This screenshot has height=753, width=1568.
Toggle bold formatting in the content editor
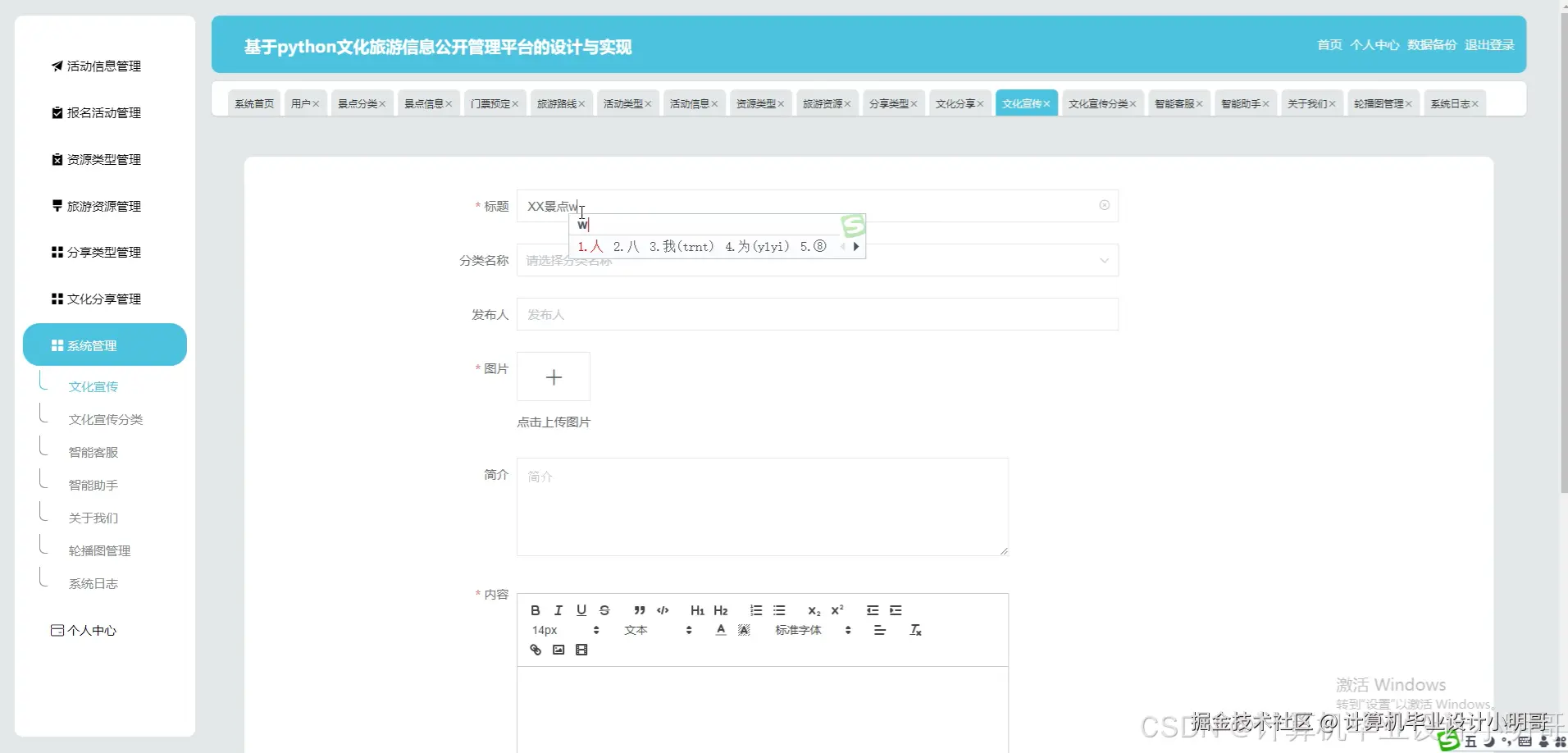point(535,610)
